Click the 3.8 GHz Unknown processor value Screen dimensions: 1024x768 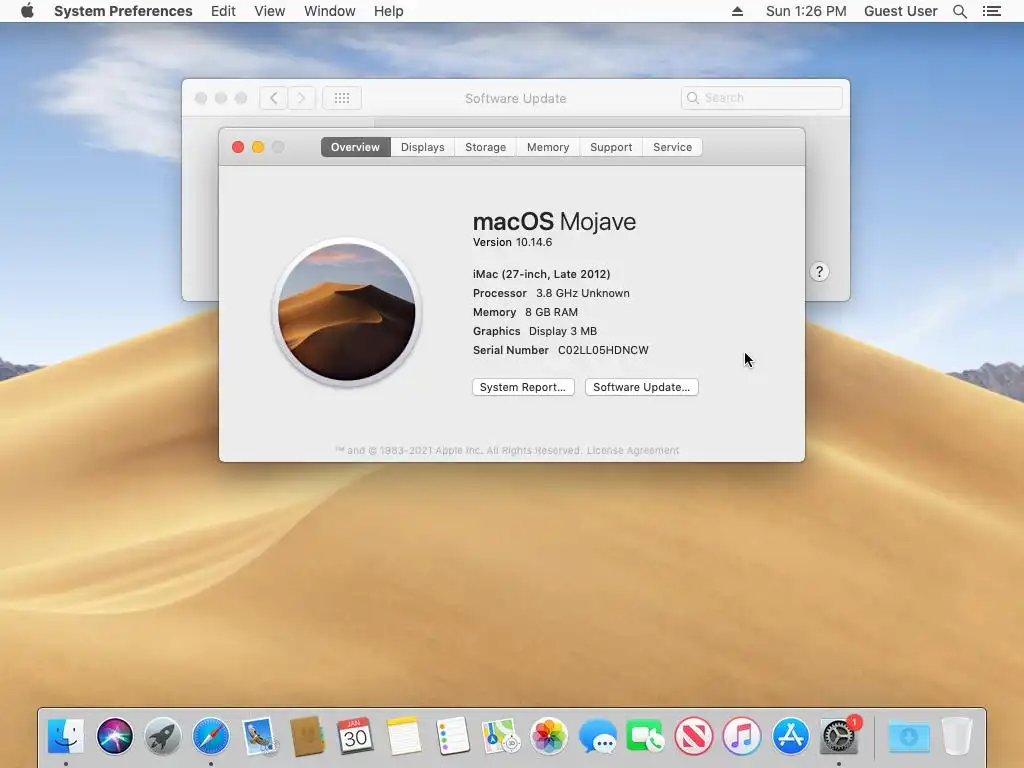click(583, 293)
